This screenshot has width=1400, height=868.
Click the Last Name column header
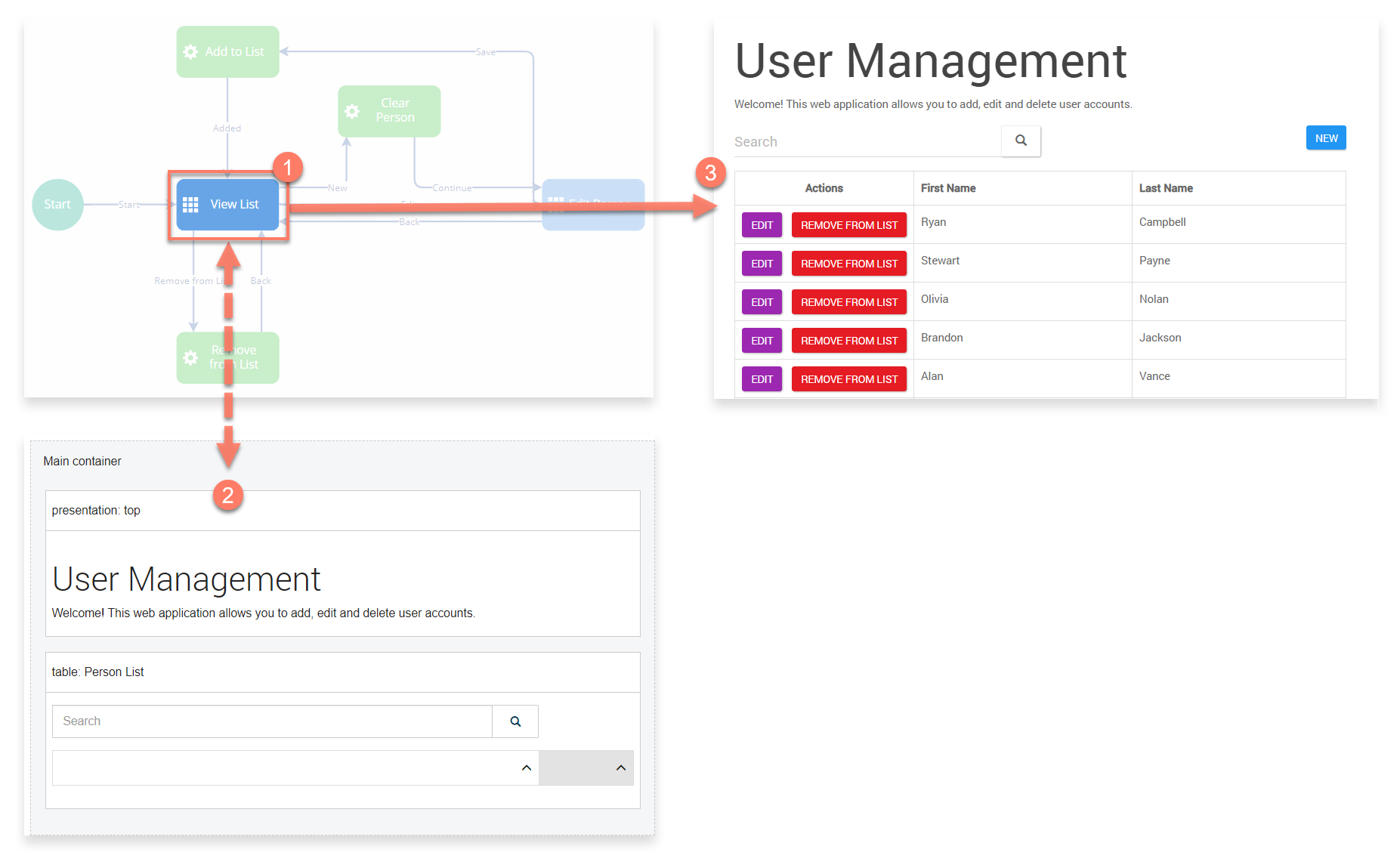(1165, 188)
